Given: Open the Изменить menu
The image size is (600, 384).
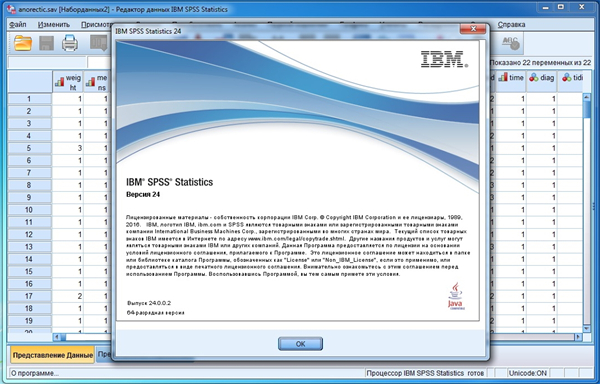Looking at the screenshot, I should pos(54,24).
